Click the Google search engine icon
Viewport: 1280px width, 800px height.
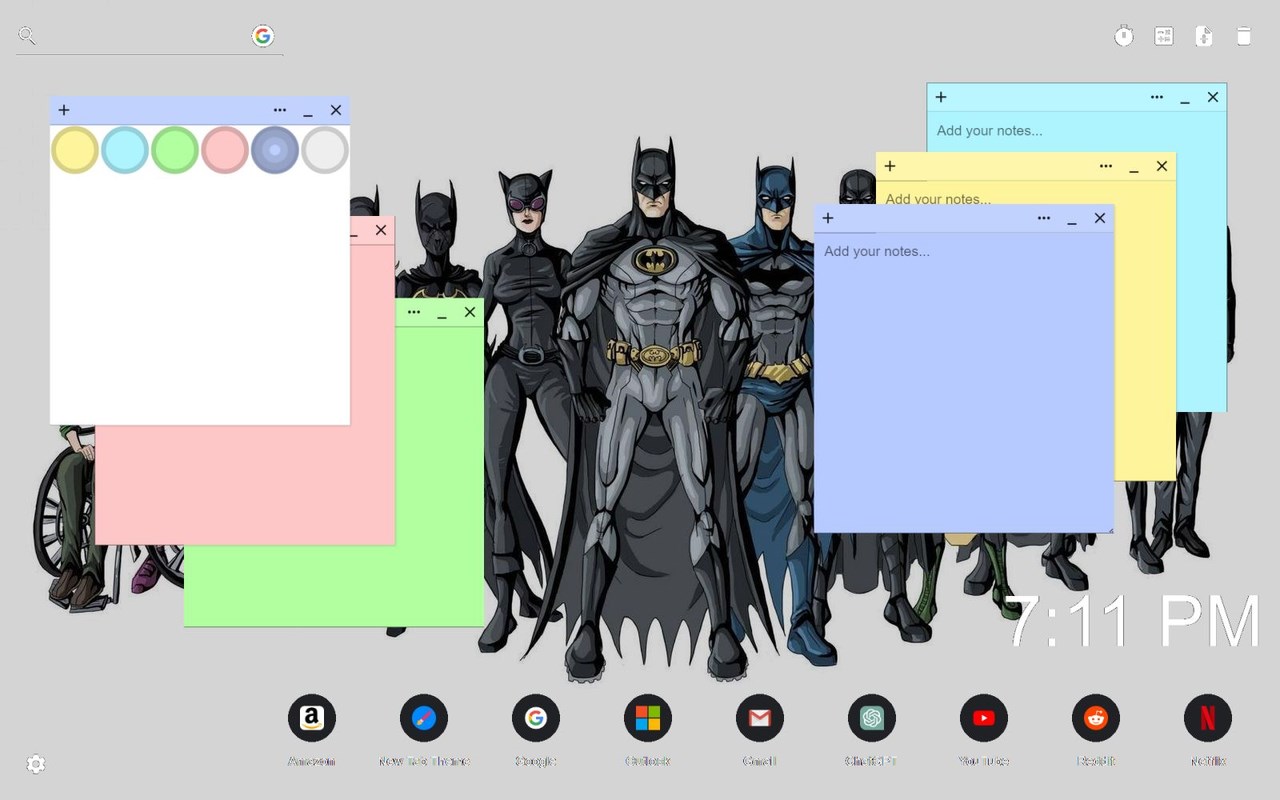click(263, 36)
